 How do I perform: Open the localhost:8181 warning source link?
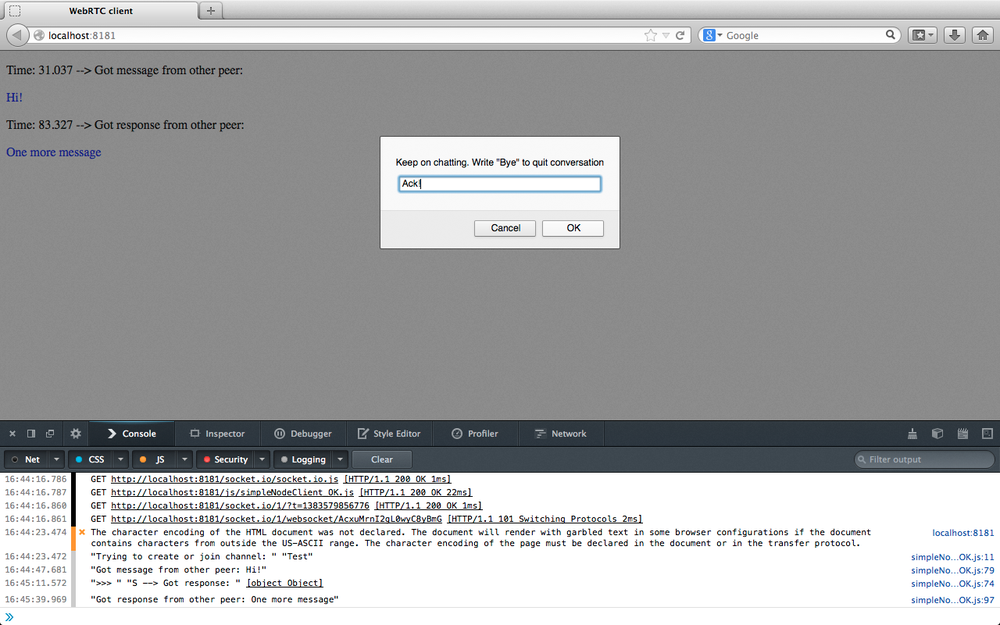[x=963, y=533]
